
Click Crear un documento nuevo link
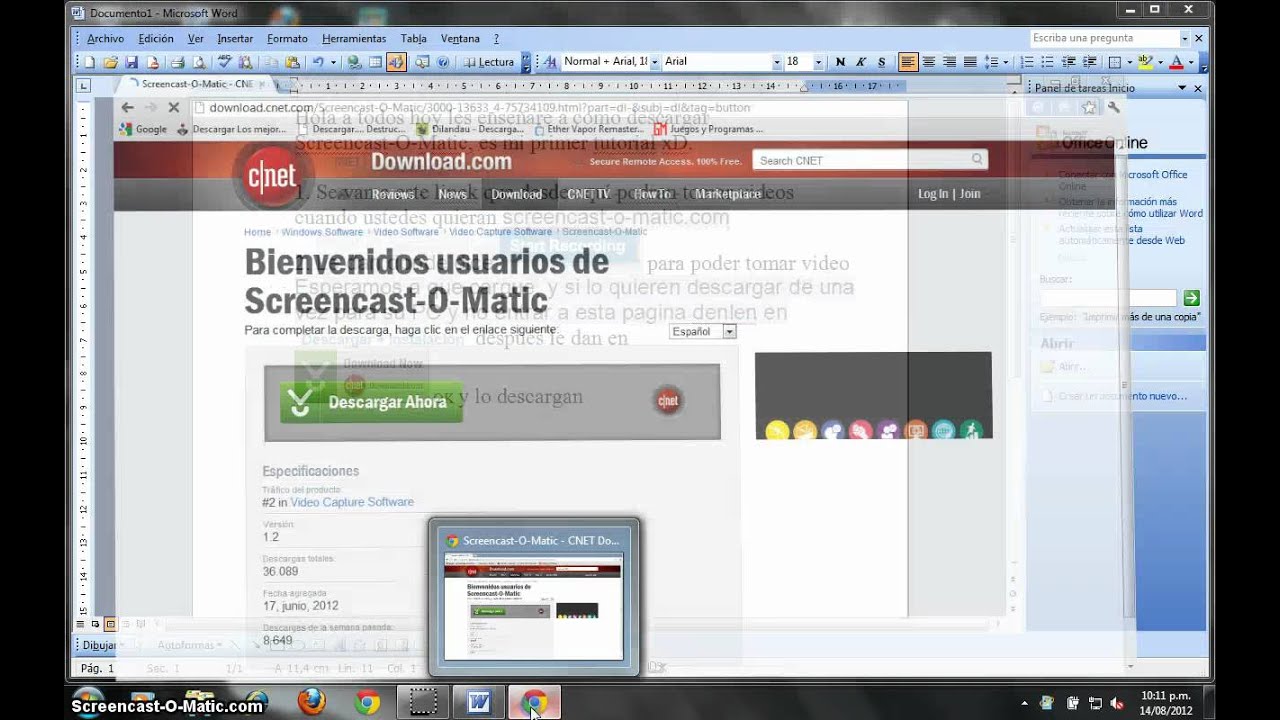pos(1123,396)
